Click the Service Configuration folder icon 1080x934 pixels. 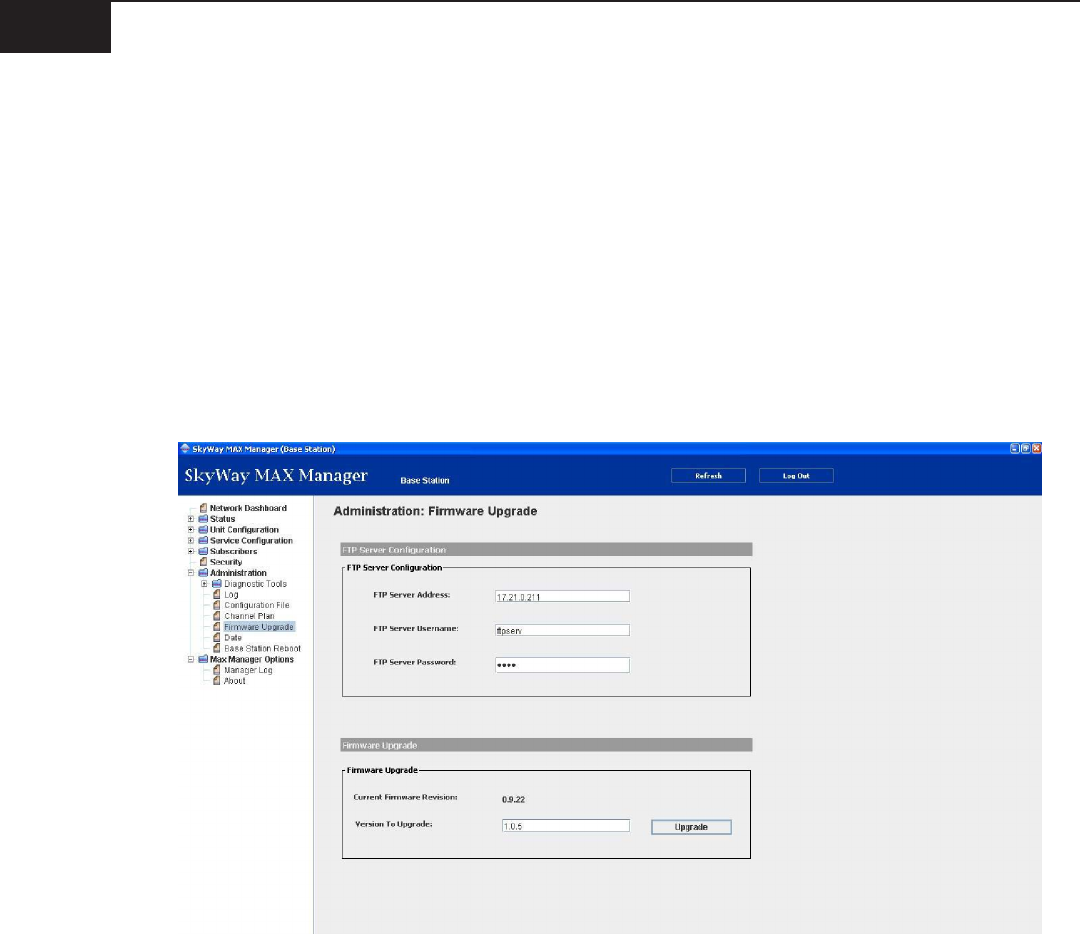203,541
